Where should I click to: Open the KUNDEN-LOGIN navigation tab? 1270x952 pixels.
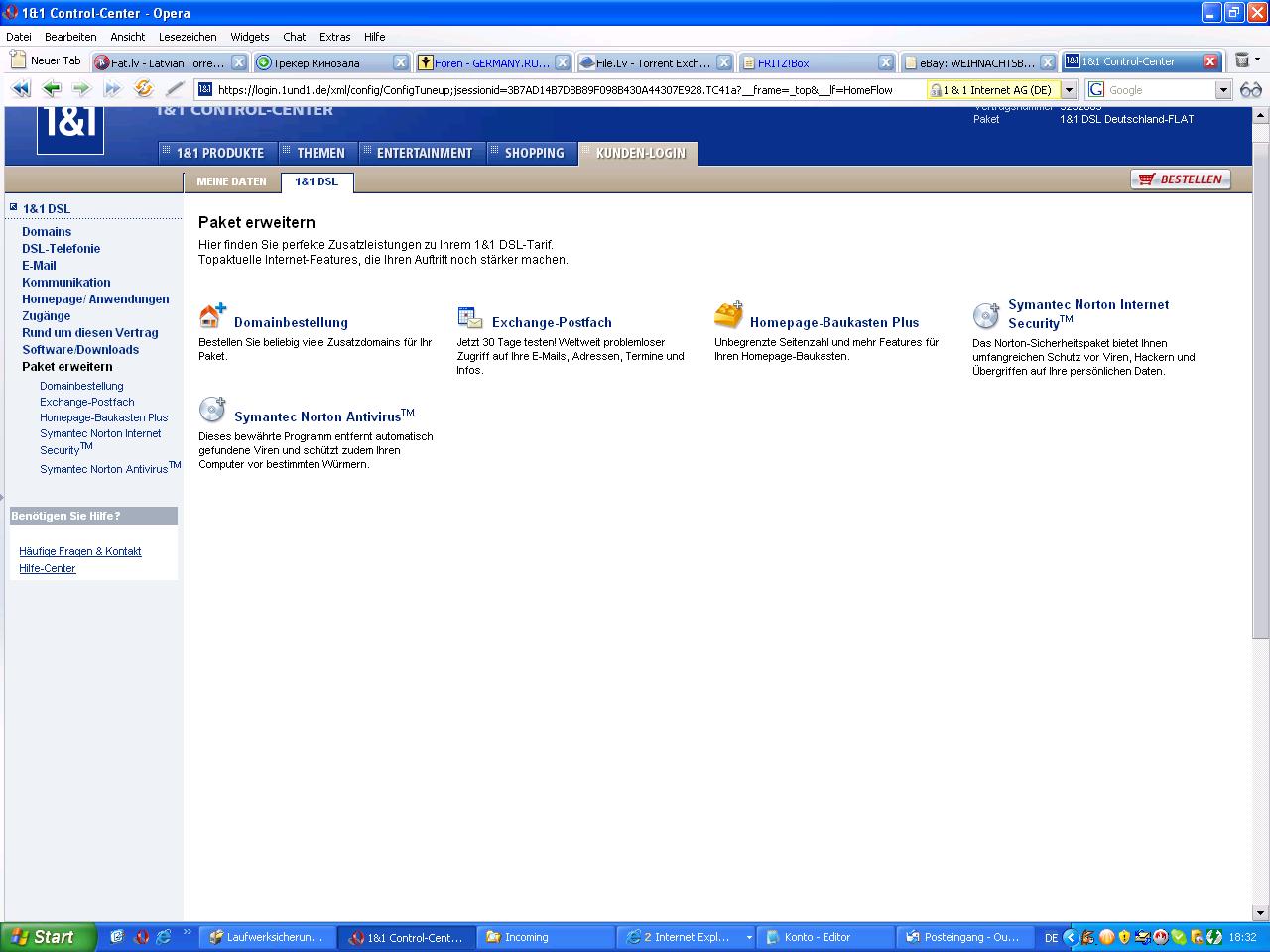click(x=639, y=153)
